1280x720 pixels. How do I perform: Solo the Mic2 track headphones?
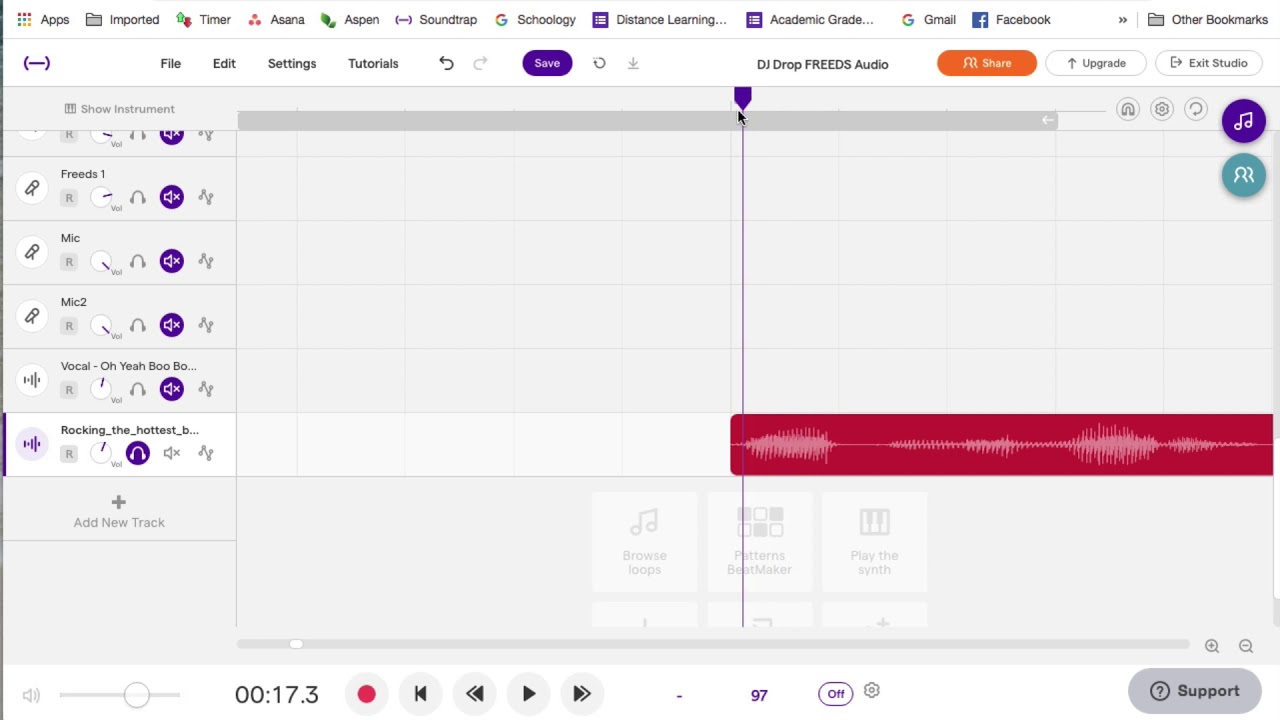[x=138, y=325]
